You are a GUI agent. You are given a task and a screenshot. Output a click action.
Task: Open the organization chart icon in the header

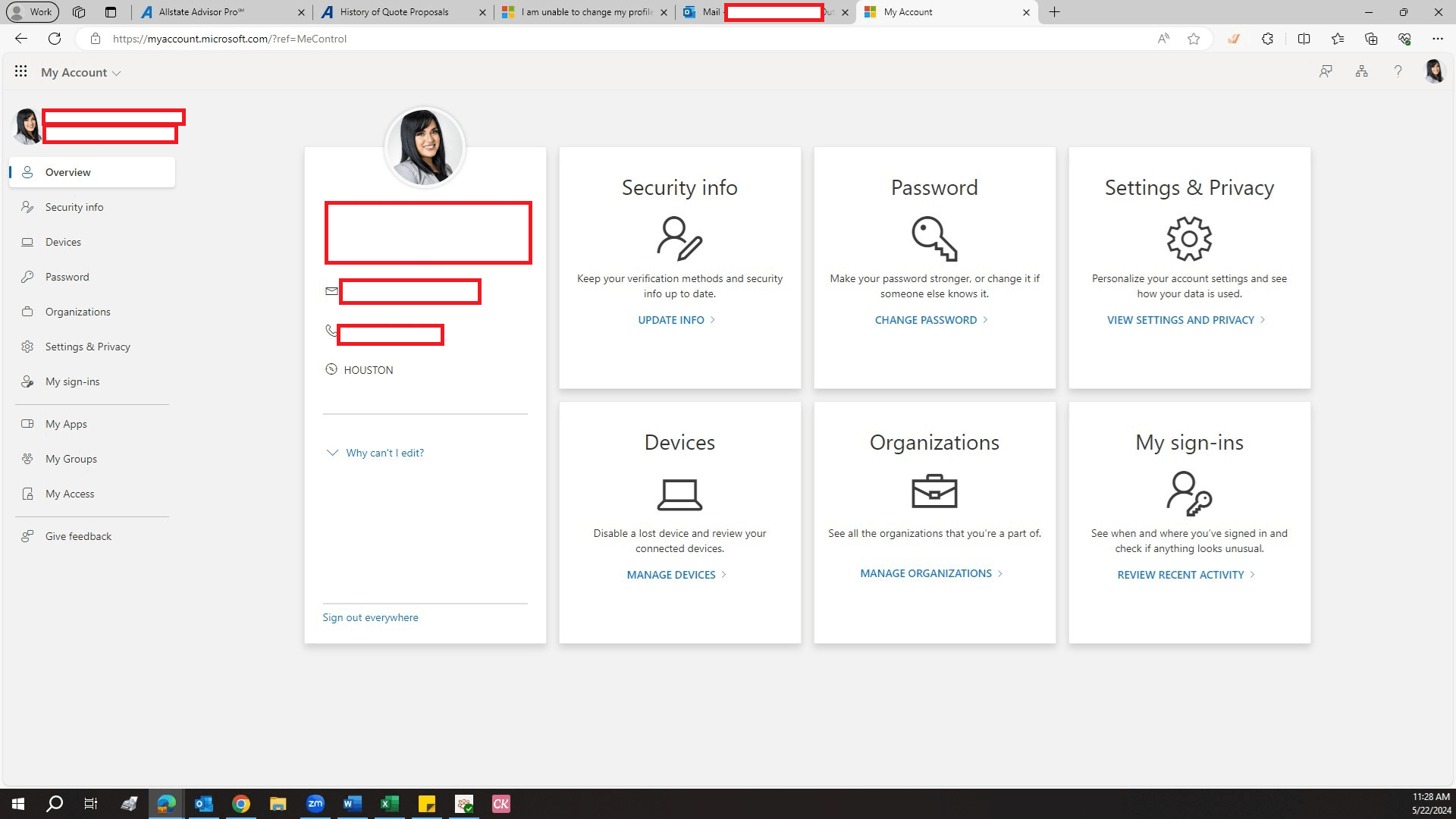click(x=1362, y=71)
